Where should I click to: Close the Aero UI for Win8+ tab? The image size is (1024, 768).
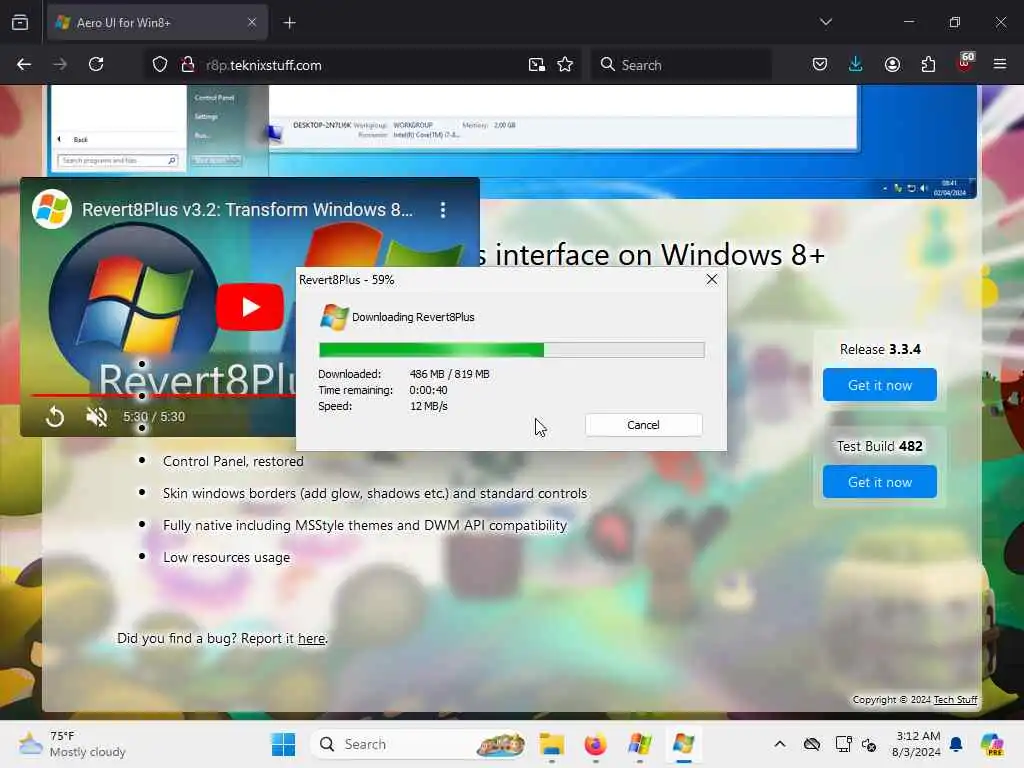point(252,22)
